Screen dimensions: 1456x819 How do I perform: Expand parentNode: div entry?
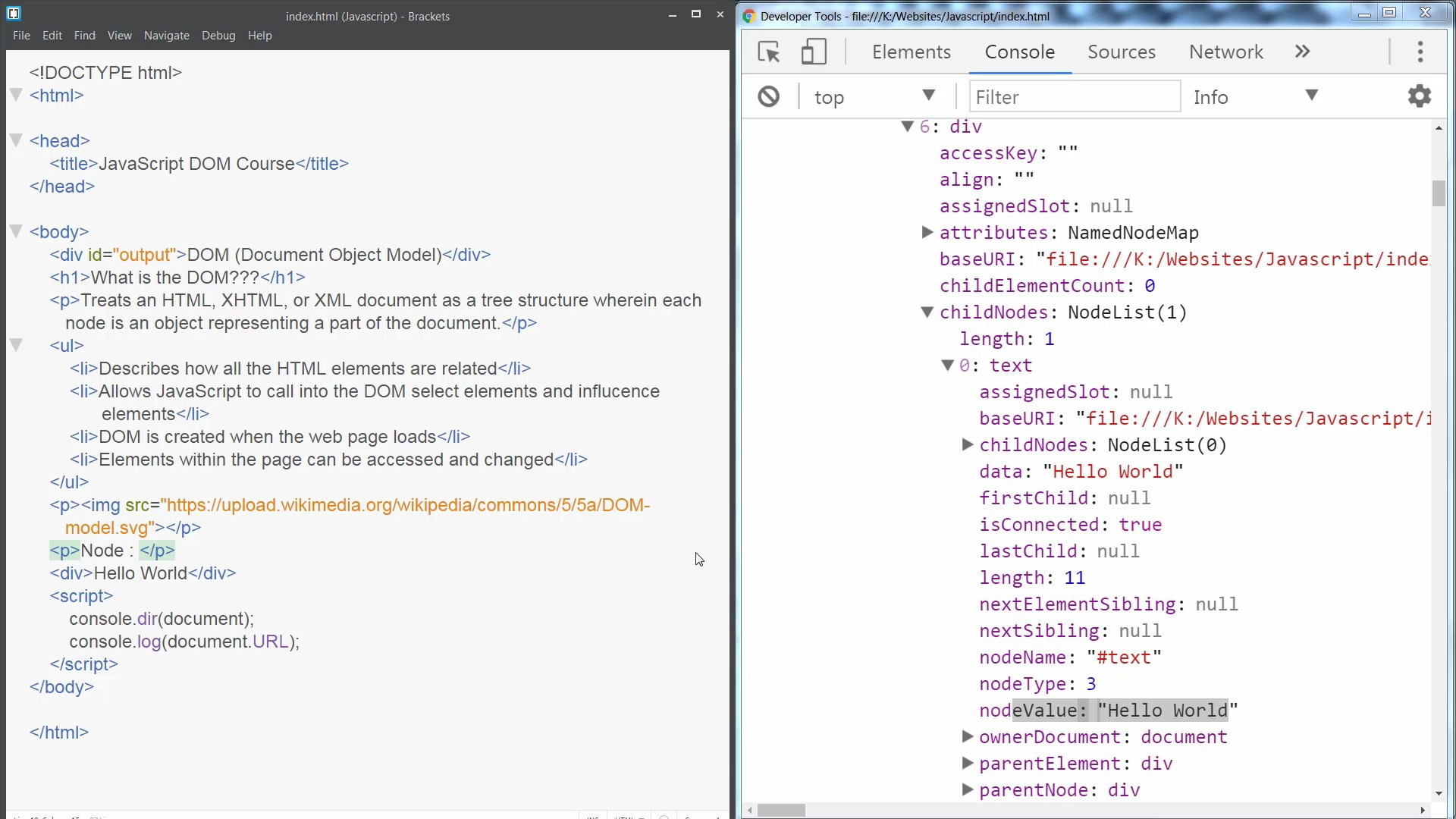(967, 789)
